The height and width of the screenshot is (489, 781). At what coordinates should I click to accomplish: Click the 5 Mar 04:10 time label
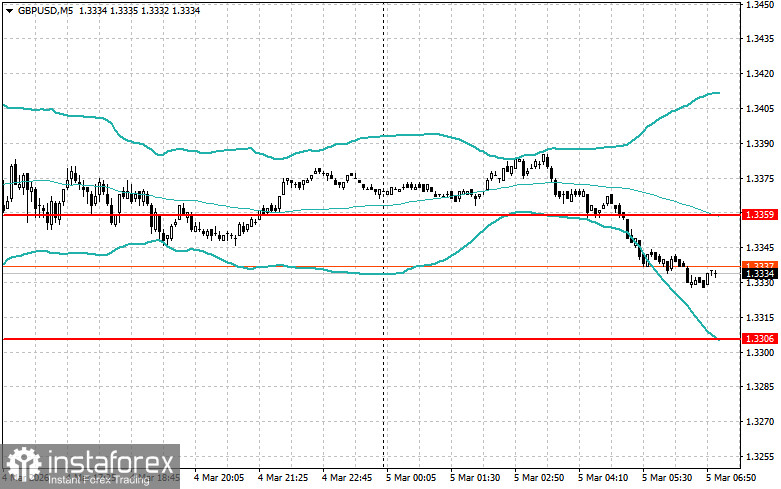point(603,478)
